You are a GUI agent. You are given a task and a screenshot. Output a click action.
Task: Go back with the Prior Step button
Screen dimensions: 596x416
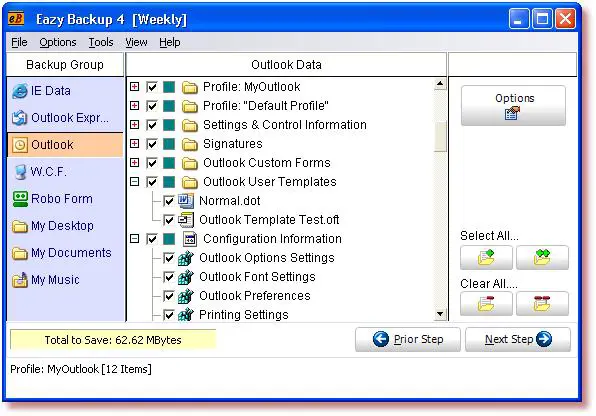407,339
